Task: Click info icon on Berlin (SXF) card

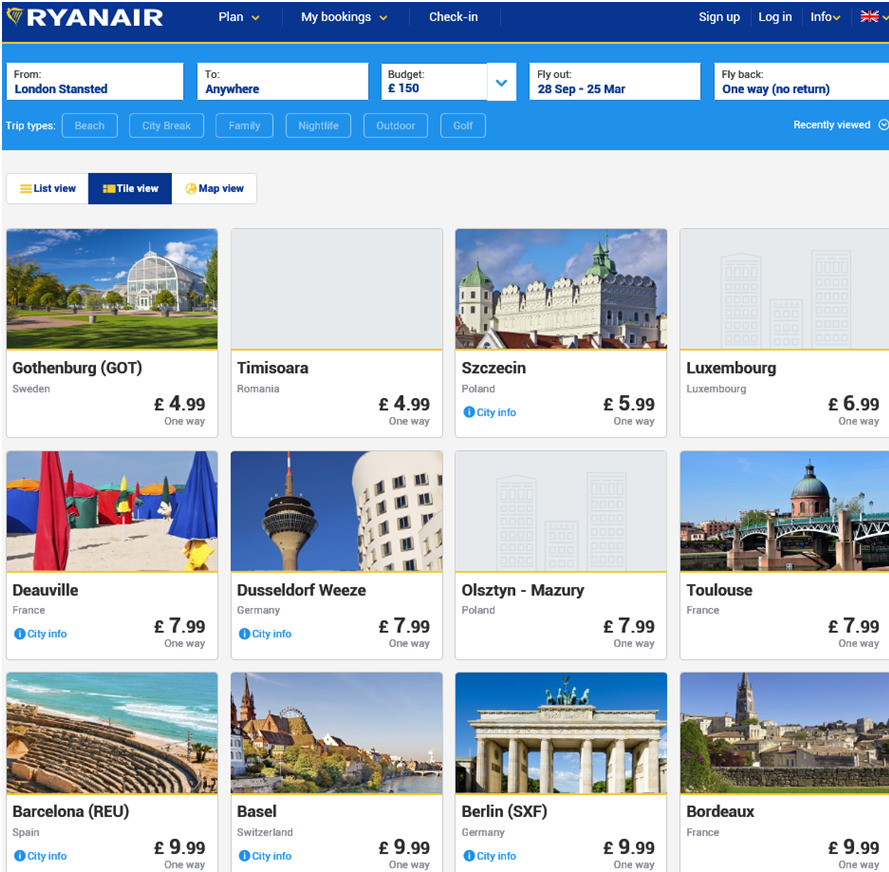Action: coord(469,856)
